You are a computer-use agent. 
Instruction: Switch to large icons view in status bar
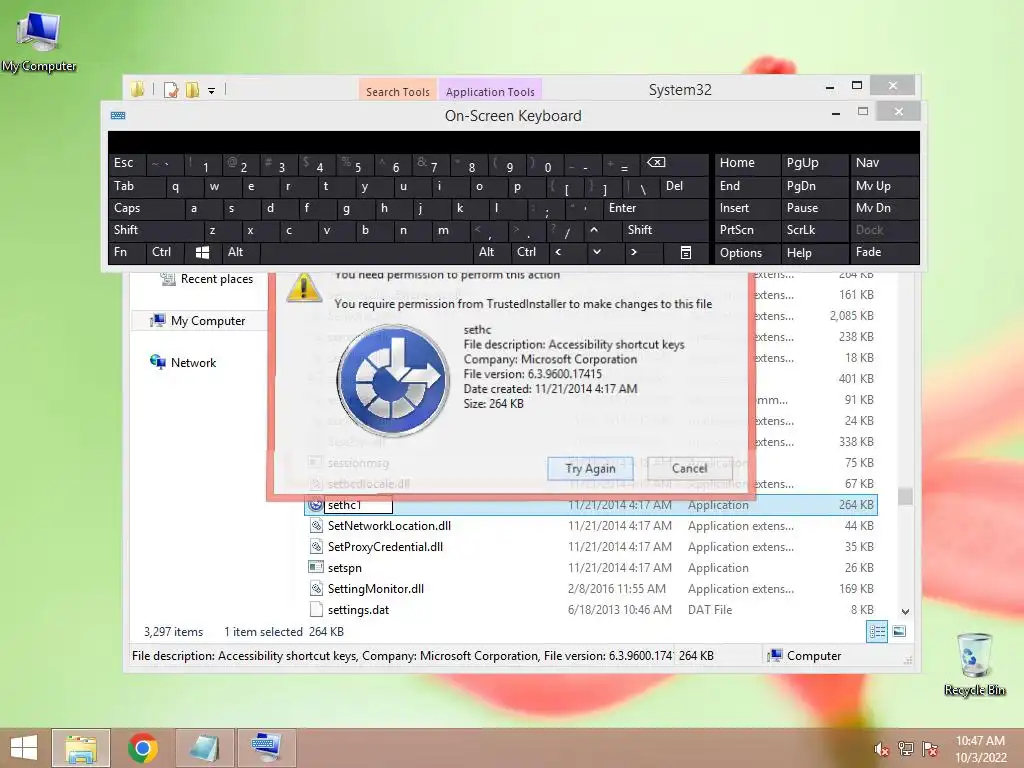click(899, 632)
